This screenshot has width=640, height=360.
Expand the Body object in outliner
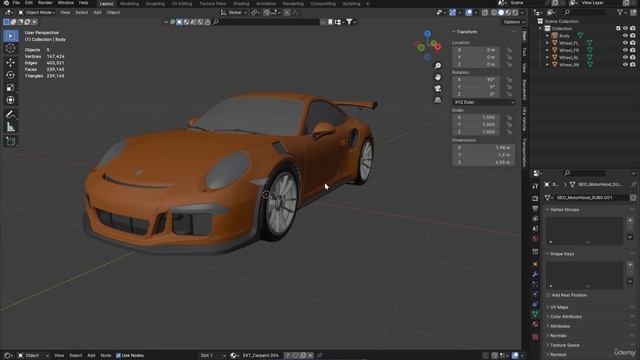pos(548,36)
